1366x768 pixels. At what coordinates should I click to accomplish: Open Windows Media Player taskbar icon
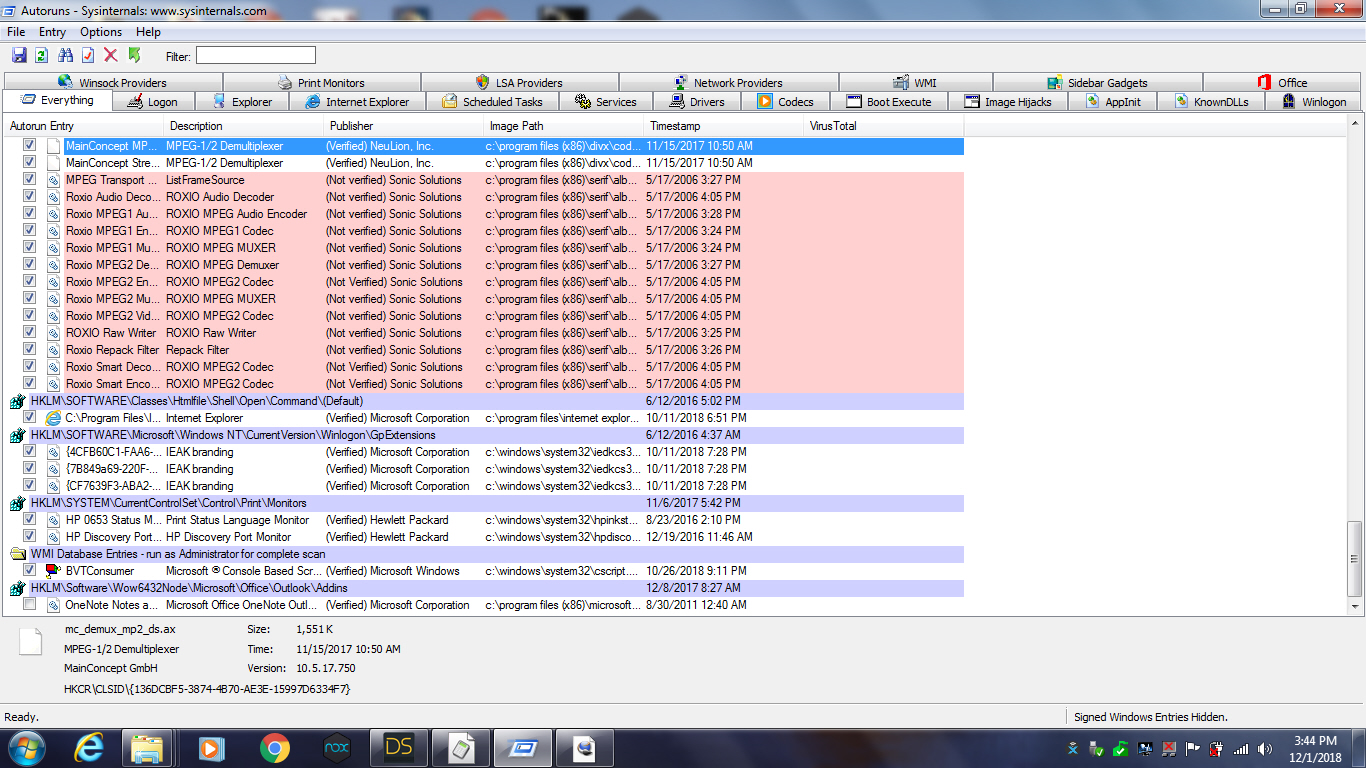tap(211, 748)
